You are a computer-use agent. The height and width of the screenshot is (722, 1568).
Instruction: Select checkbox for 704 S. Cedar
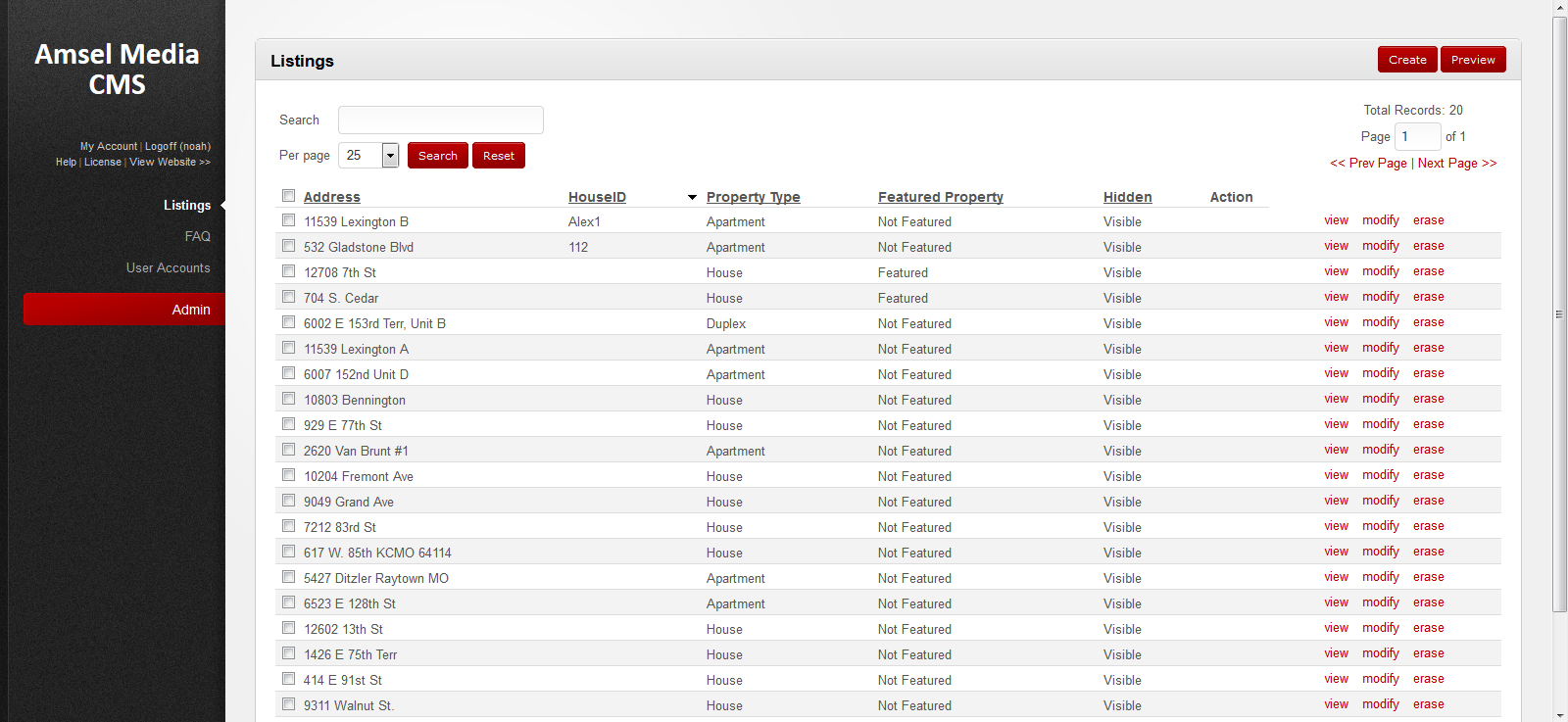pos(288,297)
